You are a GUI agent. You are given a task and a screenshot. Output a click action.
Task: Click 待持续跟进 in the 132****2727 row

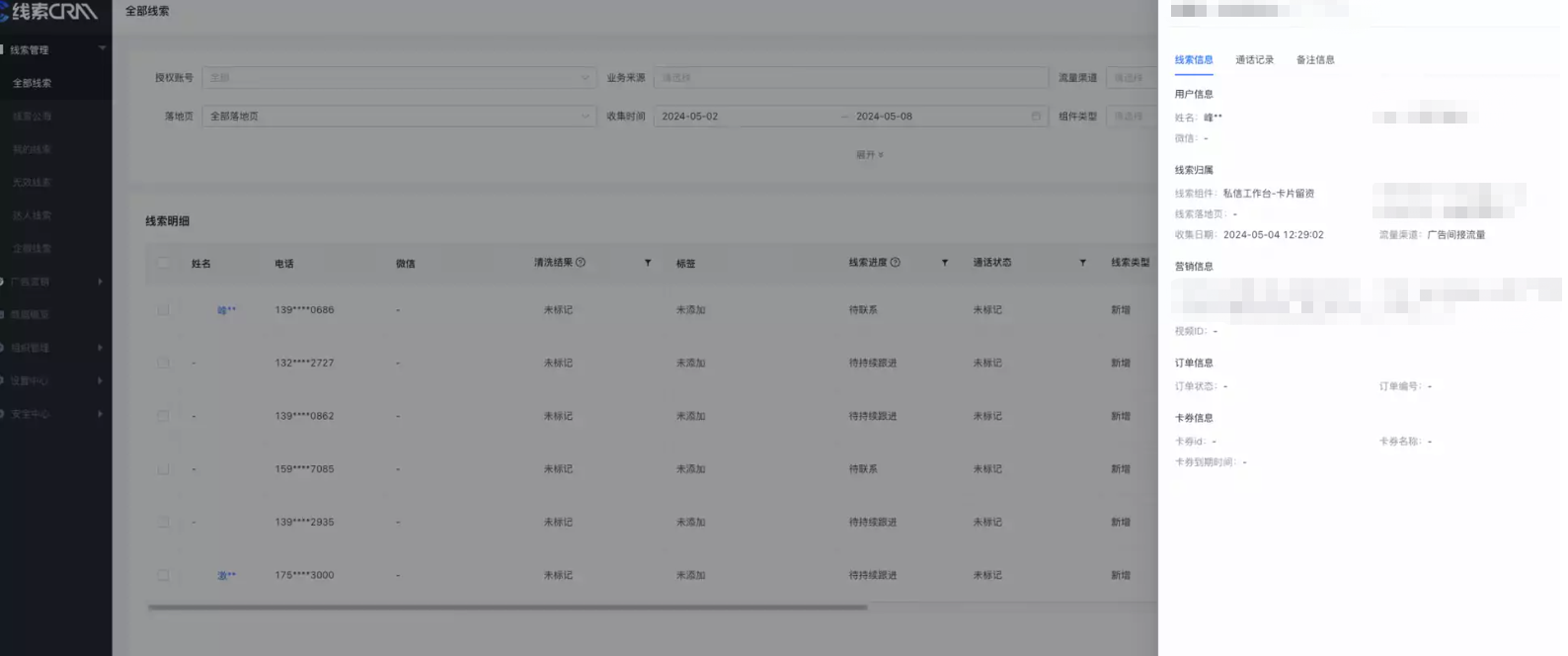(873, 363)
